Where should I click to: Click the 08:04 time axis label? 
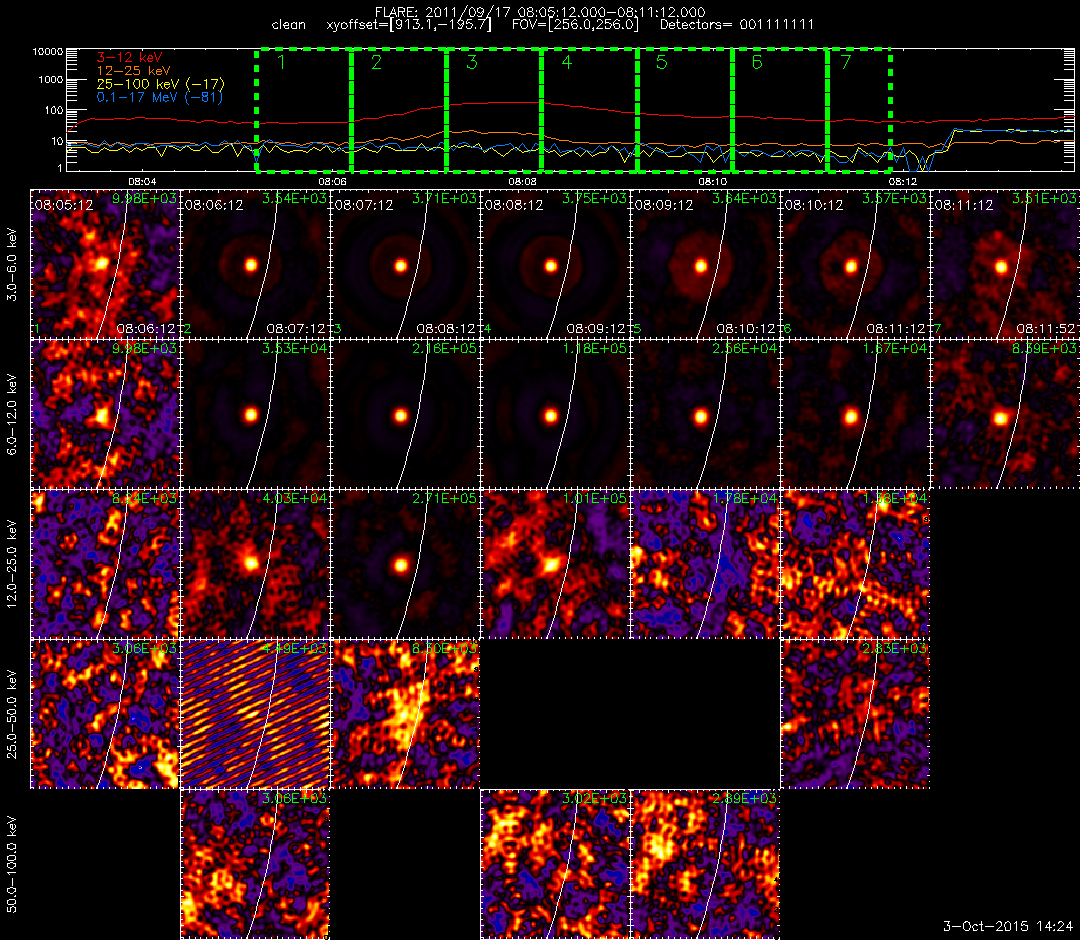[x=142, y=181]
